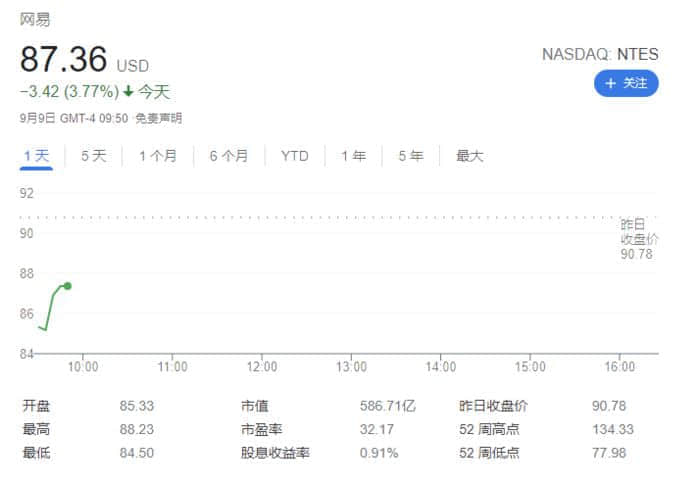This screenshot has width=700, height=485.
Task: Select the 1 天 tab
Action: (x=36, y=156)
